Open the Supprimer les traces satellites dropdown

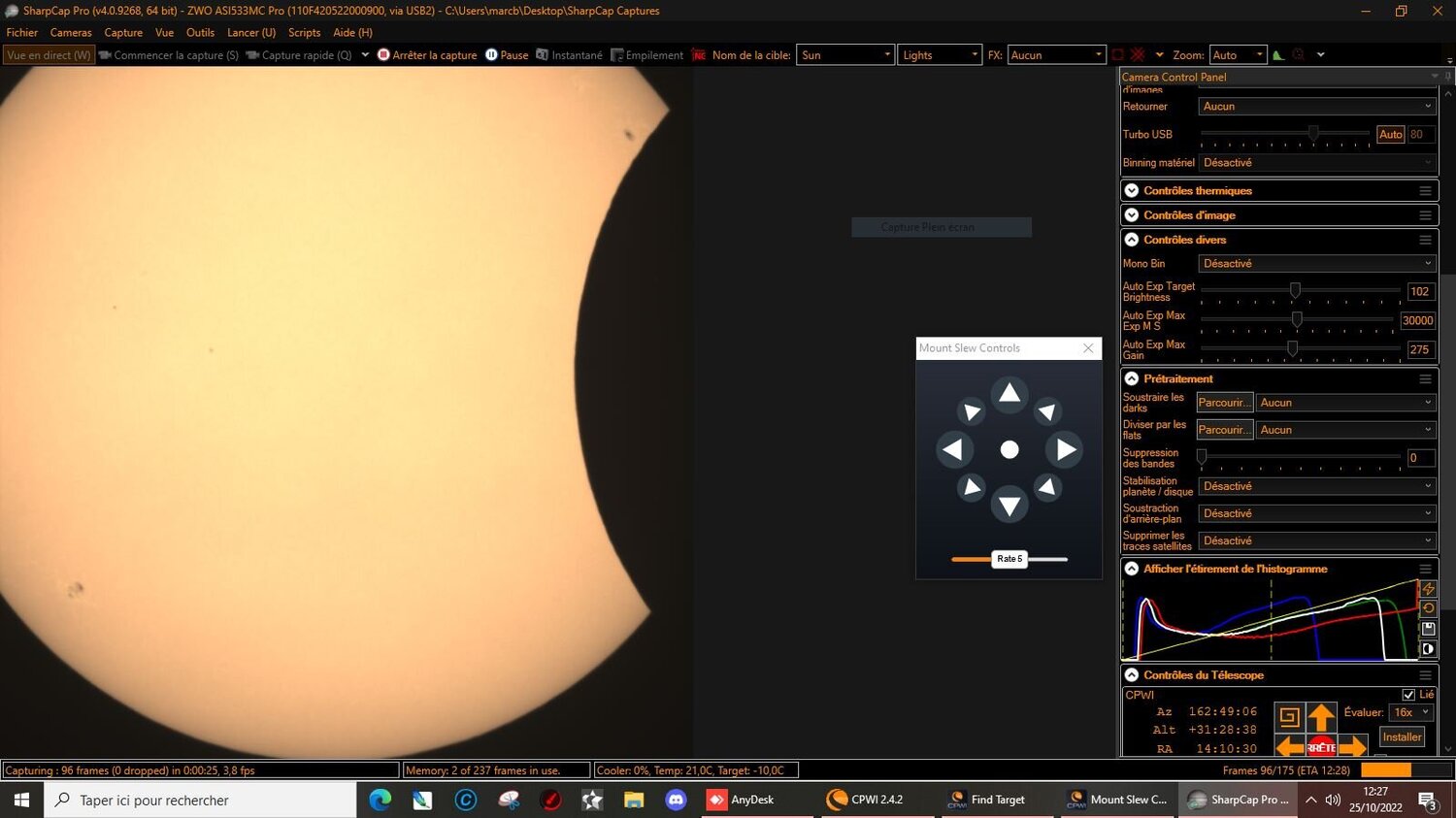pos(1317,540)
